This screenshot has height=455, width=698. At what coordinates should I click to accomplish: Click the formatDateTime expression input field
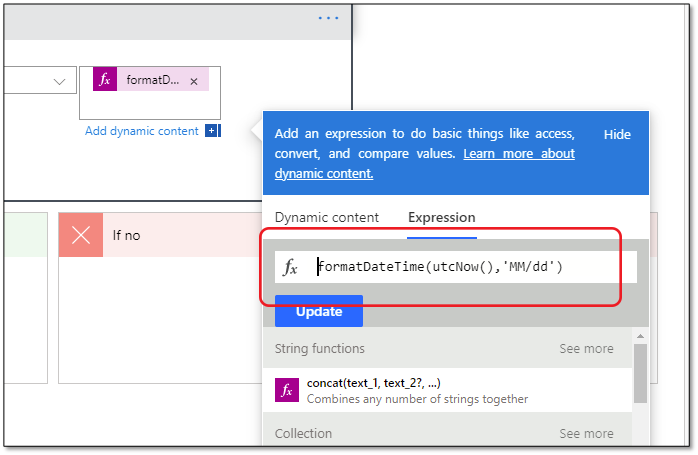pyautogui.click(x=456, y=267)
